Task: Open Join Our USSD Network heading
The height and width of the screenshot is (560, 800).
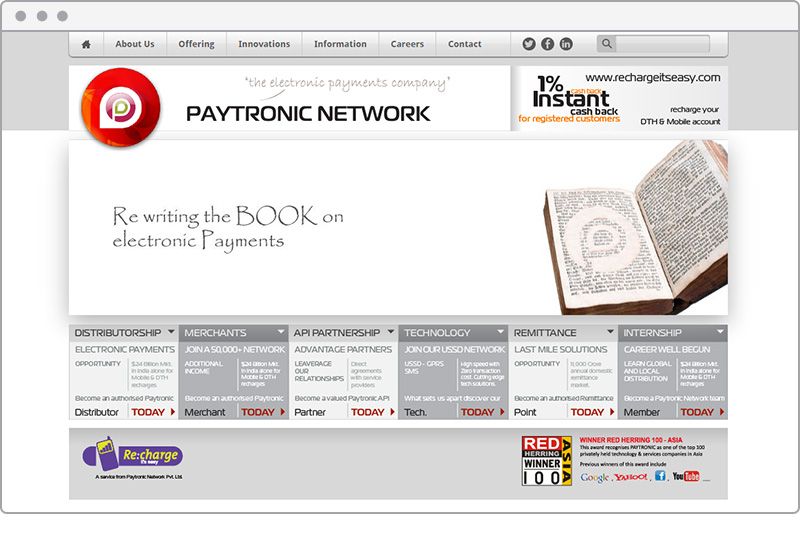Action: (455, 349)
